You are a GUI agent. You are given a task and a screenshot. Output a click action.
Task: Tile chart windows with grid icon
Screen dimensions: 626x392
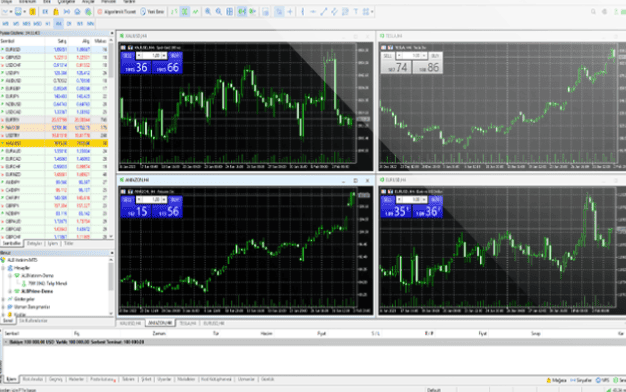coord(230,12)
